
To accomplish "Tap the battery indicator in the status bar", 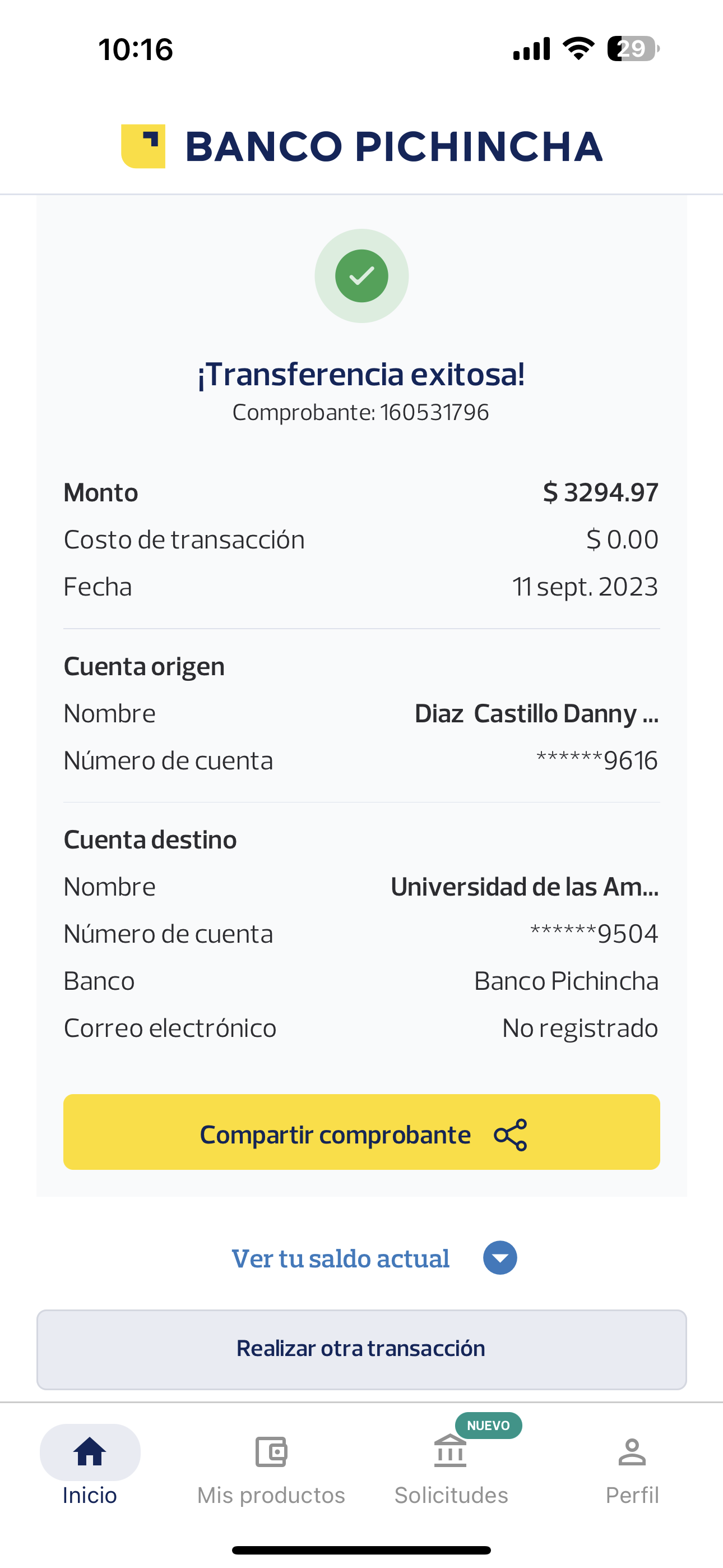I will click(x=633, y=49).
